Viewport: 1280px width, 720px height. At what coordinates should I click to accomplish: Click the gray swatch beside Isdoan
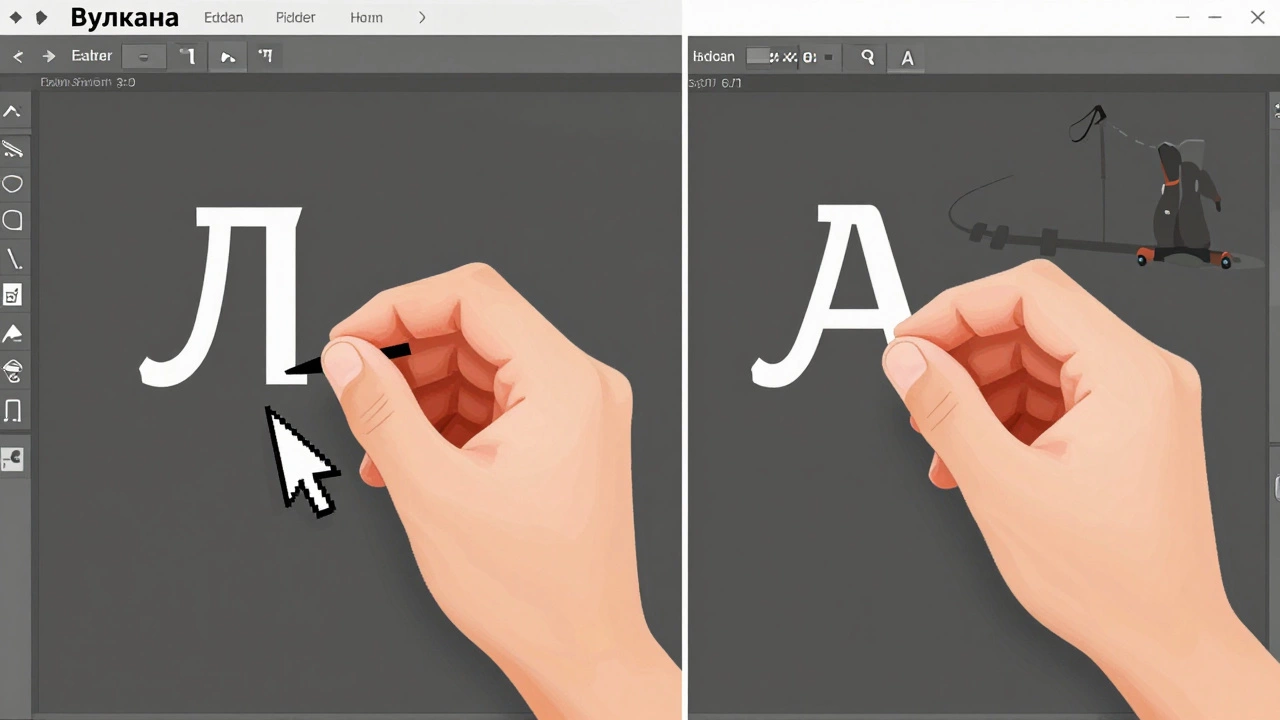(x=758, y=57)
